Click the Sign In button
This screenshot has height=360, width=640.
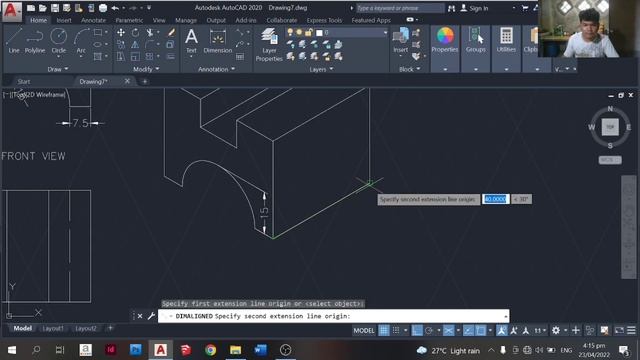click(474, 8)
